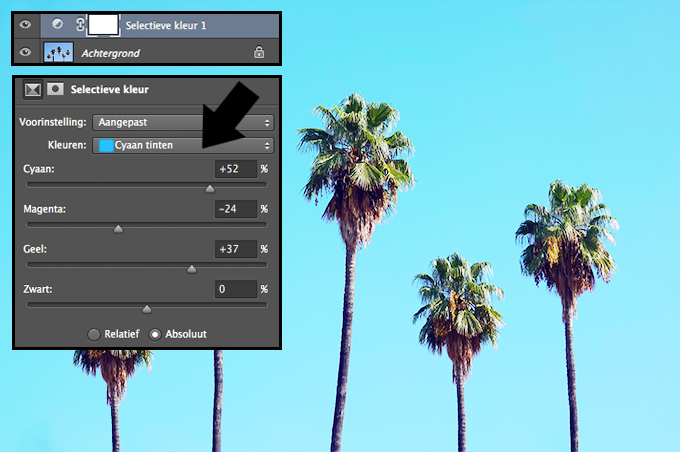The height and width of the screenshot is (452, 680).
Task: Select the Absoluut radio button
Action: point(155,334)
